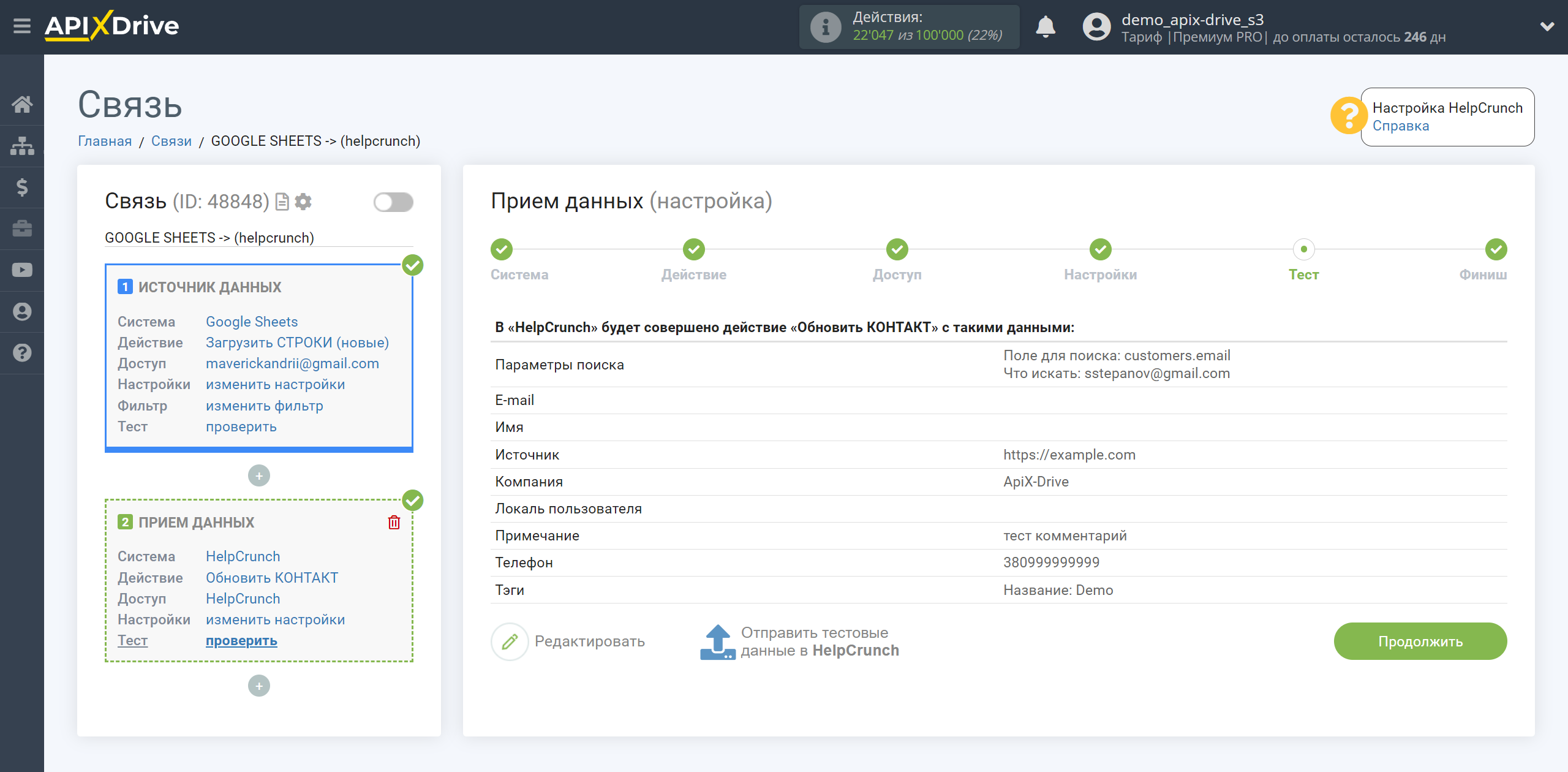
Task: Open notifications bell
Action: point(1046,27)
